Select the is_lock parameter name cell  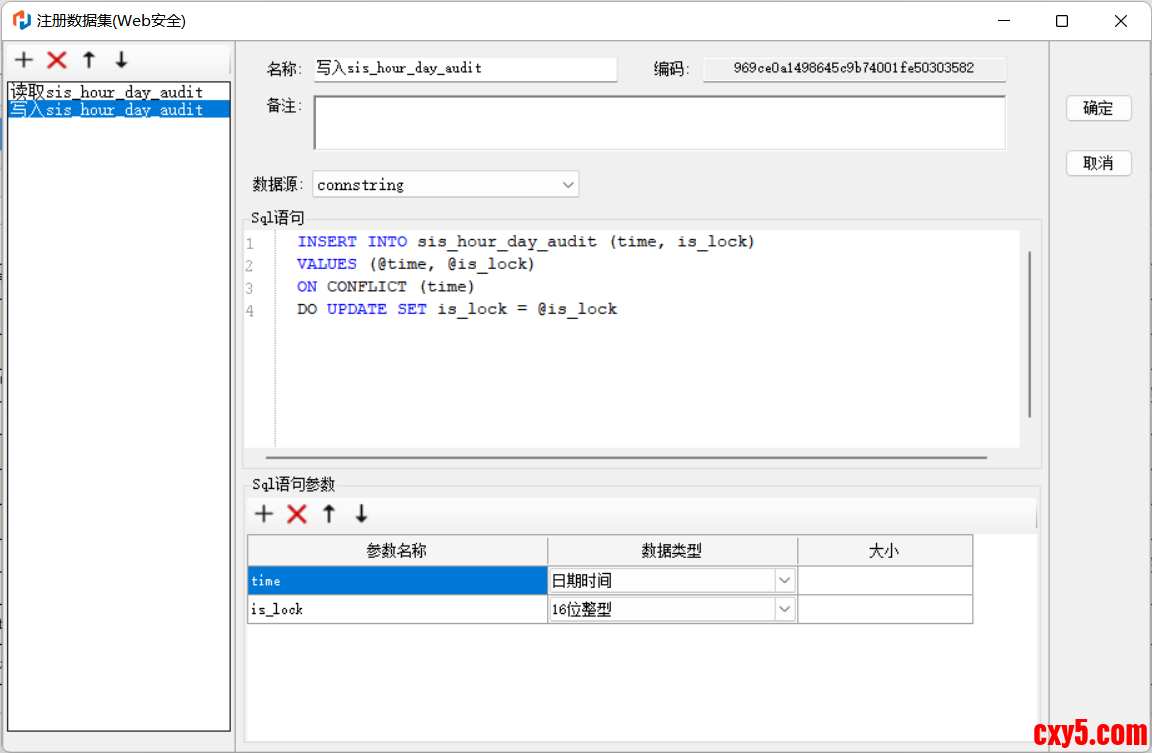[397, 609]
